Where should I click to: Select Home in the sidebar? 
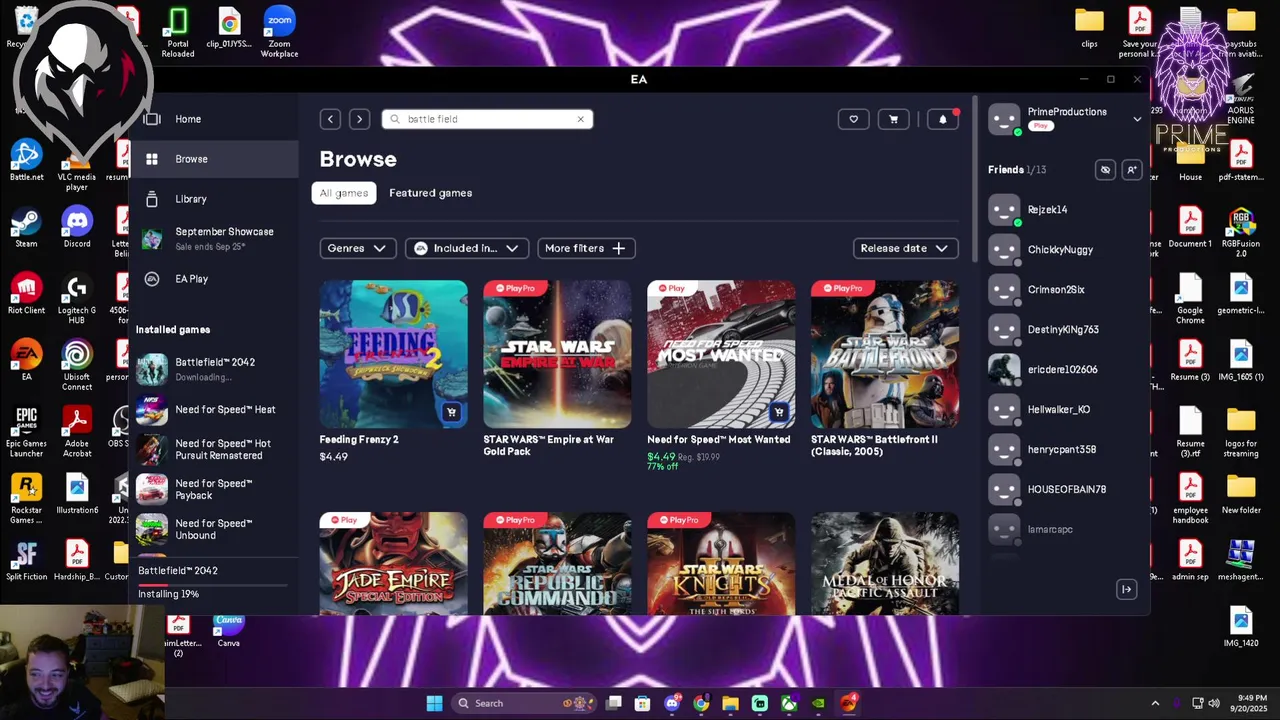[214, 119]
